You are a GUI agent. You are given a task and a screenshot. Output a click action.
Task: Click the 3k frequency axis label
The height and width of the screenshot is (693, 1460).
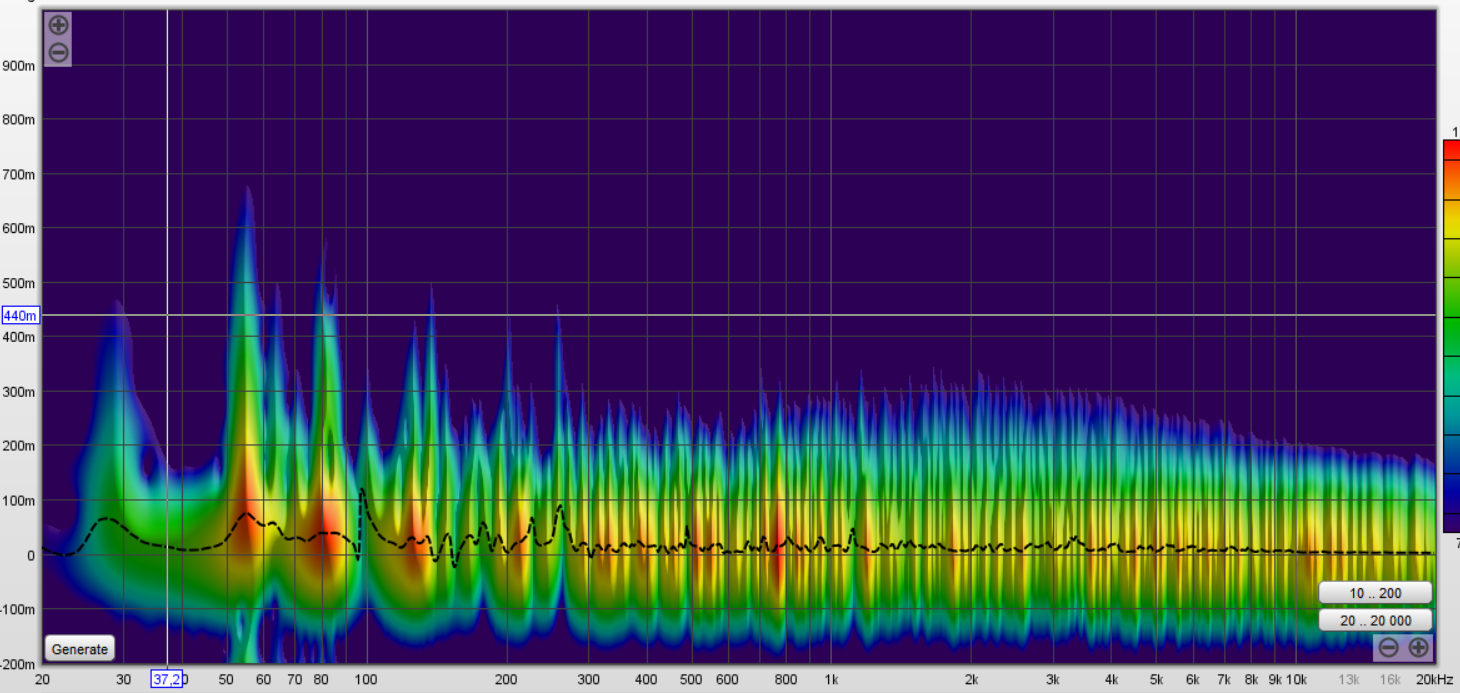coord(1054,680)
